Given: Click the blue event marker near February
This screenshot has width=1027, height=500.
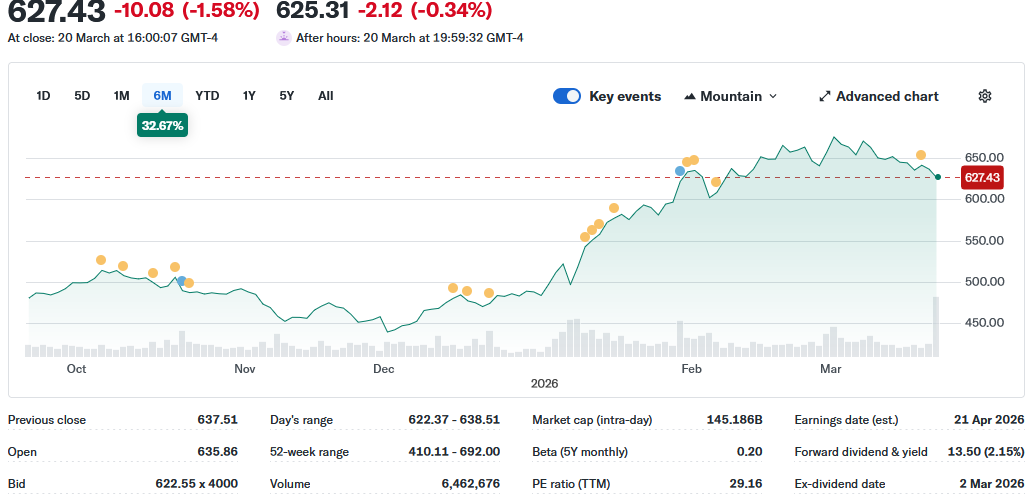Looking at the screenshot, I should (x=680, y=171).
